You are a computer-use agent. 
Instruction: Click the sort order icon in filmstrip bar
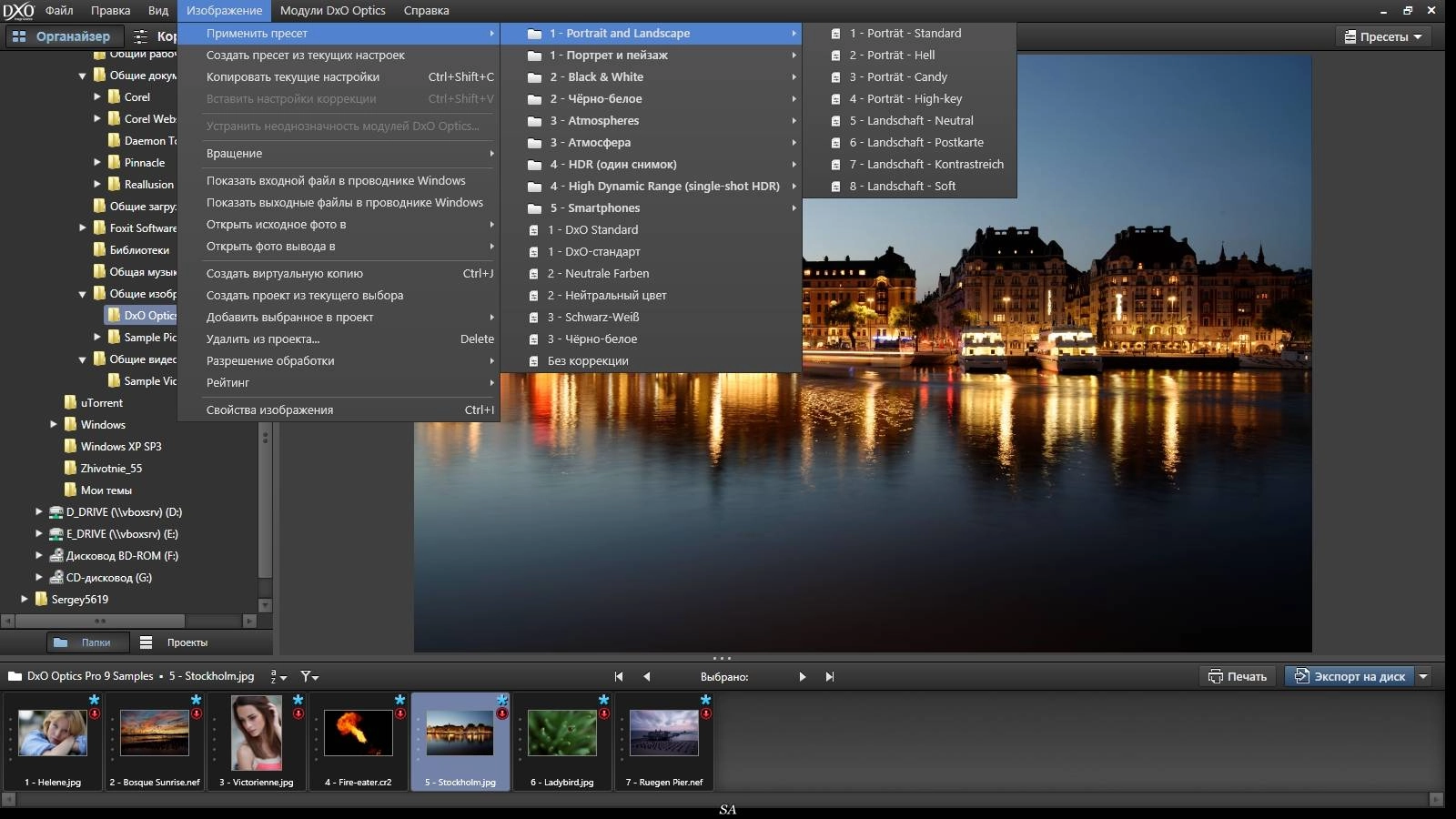click(278, 676)
